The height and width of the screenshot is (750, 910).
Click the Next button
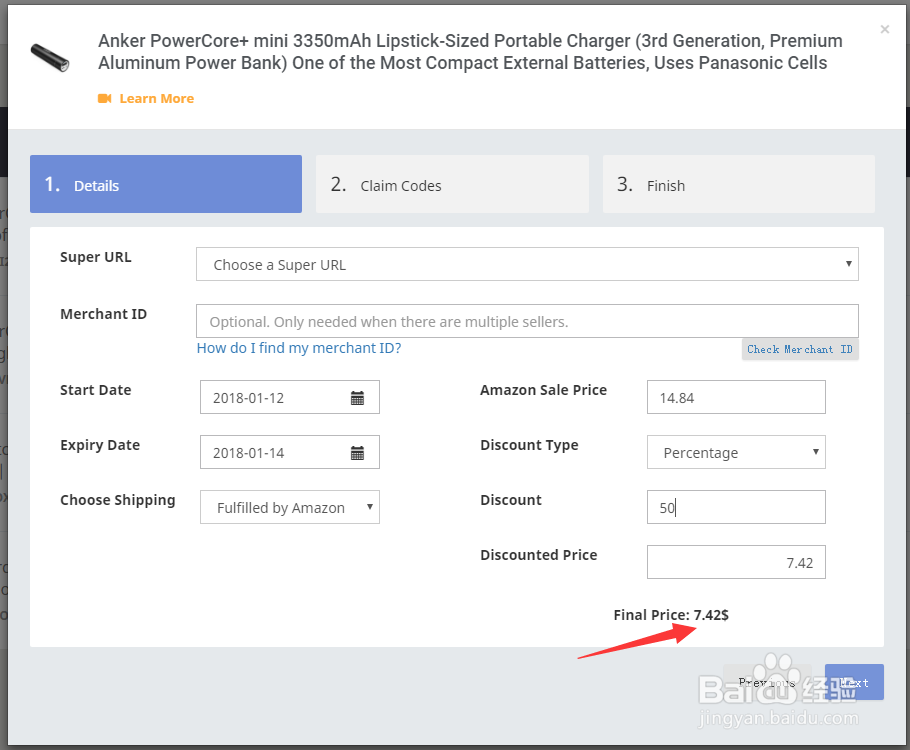(x=854, y=682)
